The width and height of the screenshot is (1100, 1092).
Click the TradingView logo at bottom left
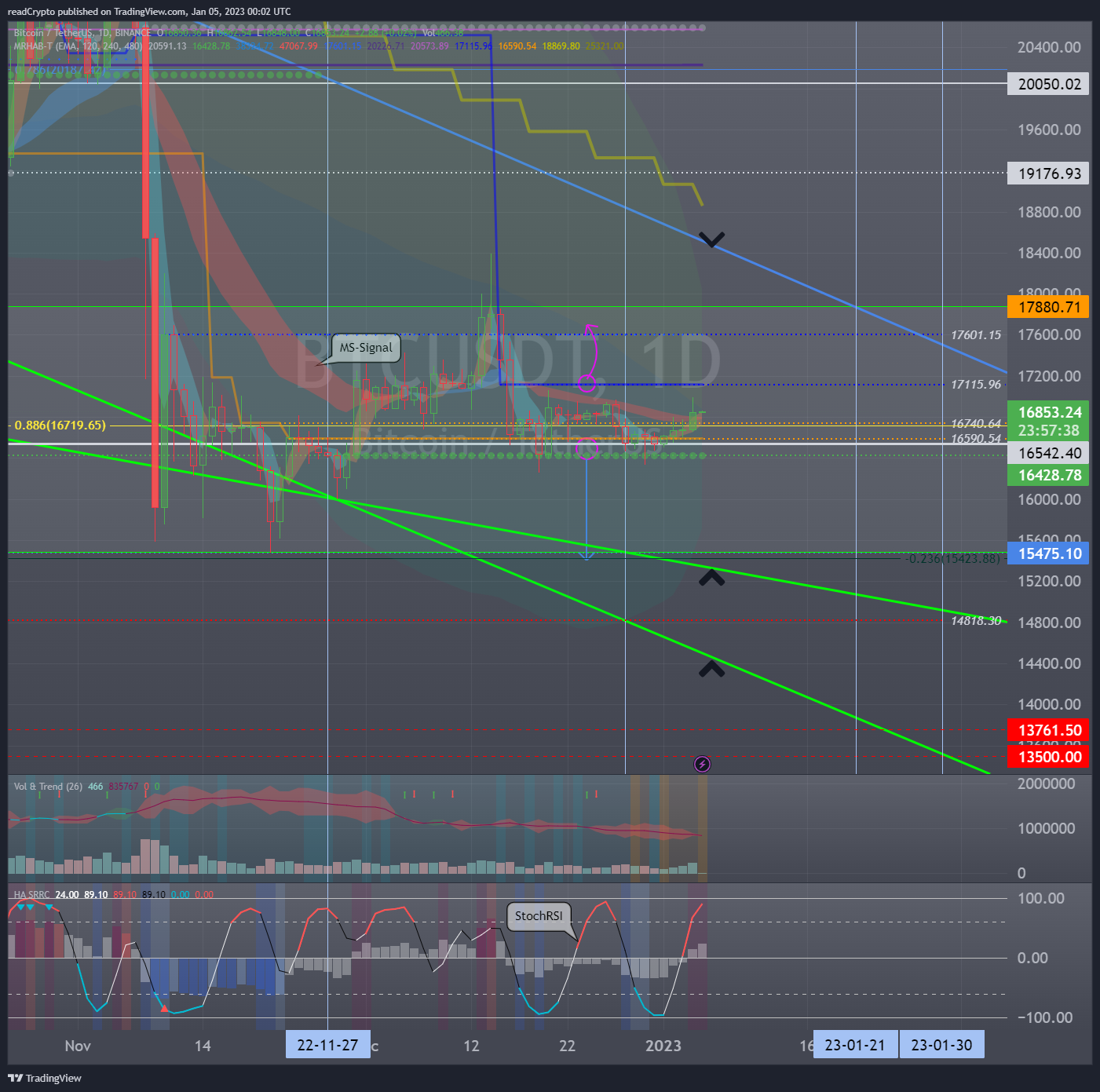click(45, 1078)
